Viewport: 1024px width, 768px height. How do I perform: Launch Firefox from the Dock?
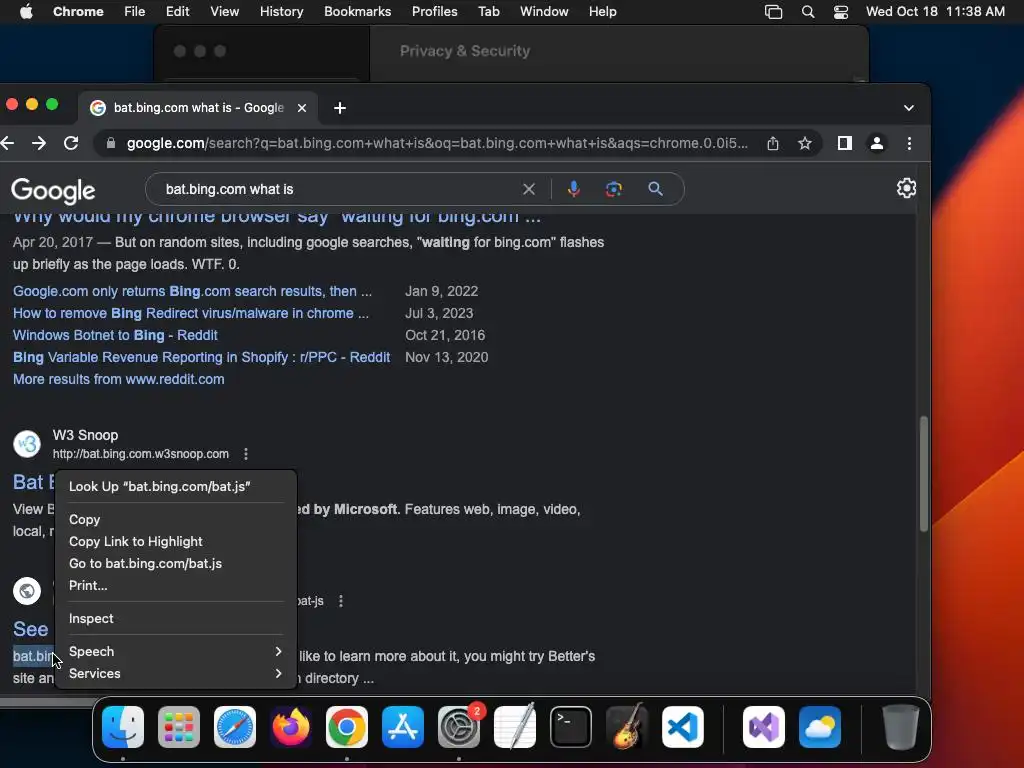(x=291, y=727)
